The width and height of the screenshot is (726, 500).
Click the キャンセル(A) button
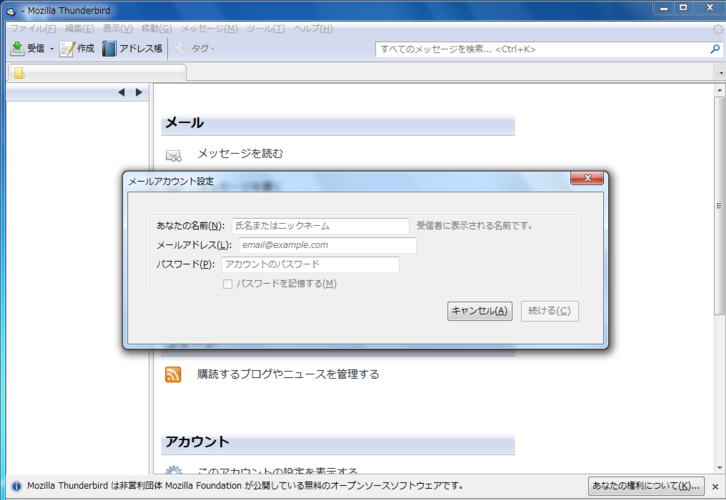(x=480, y=311)
